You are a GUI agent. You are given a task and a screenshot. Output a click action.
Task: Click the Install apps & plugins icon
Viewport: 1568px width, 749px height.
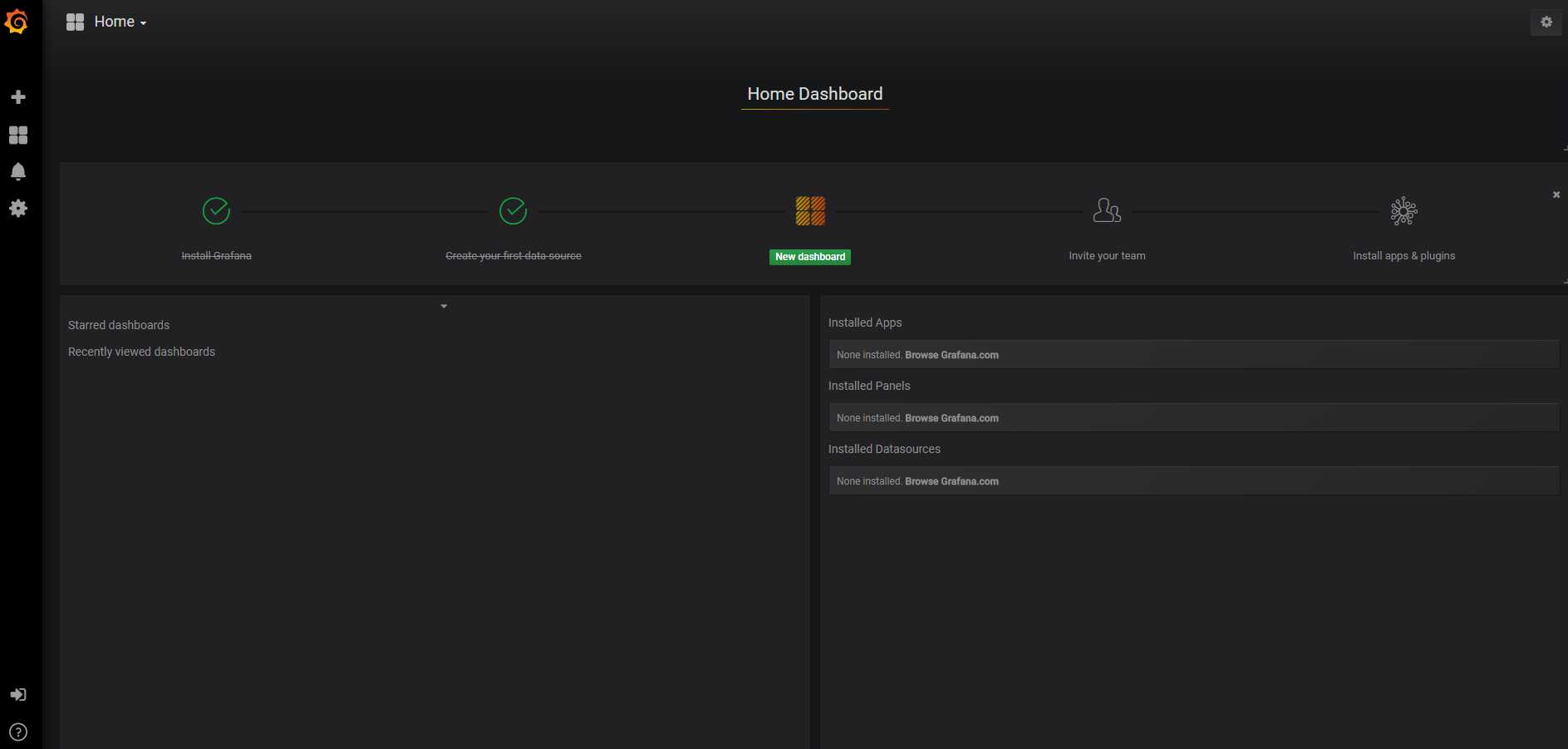[1403, 211]
